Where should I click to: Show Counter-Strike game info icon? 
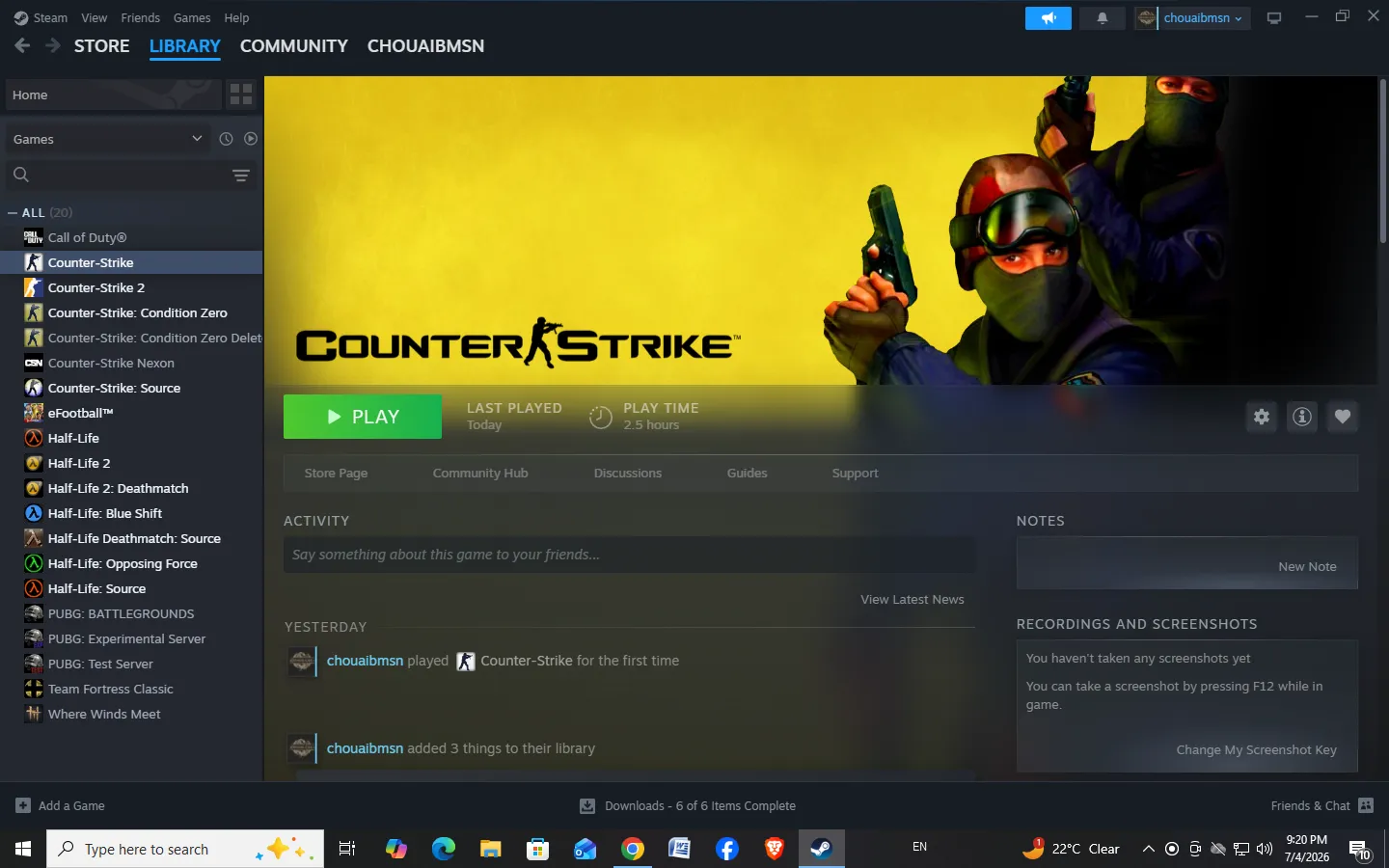1302,417
